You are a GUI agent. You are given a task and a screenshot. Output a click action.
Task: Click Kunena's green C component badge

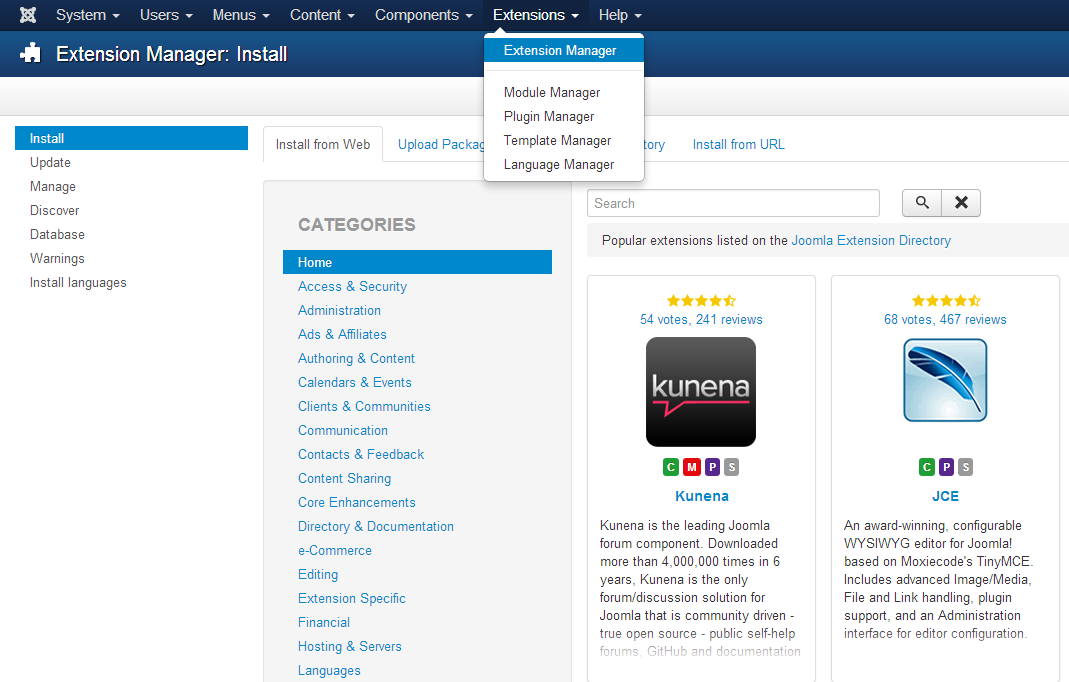[x=671, y=467]
